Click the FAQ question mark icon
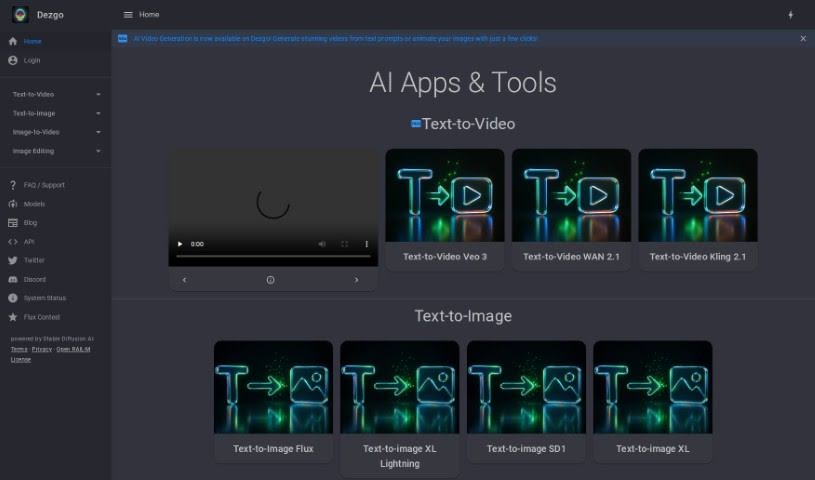815x480 pixels. pyautogui.click(x=13, y=185)
